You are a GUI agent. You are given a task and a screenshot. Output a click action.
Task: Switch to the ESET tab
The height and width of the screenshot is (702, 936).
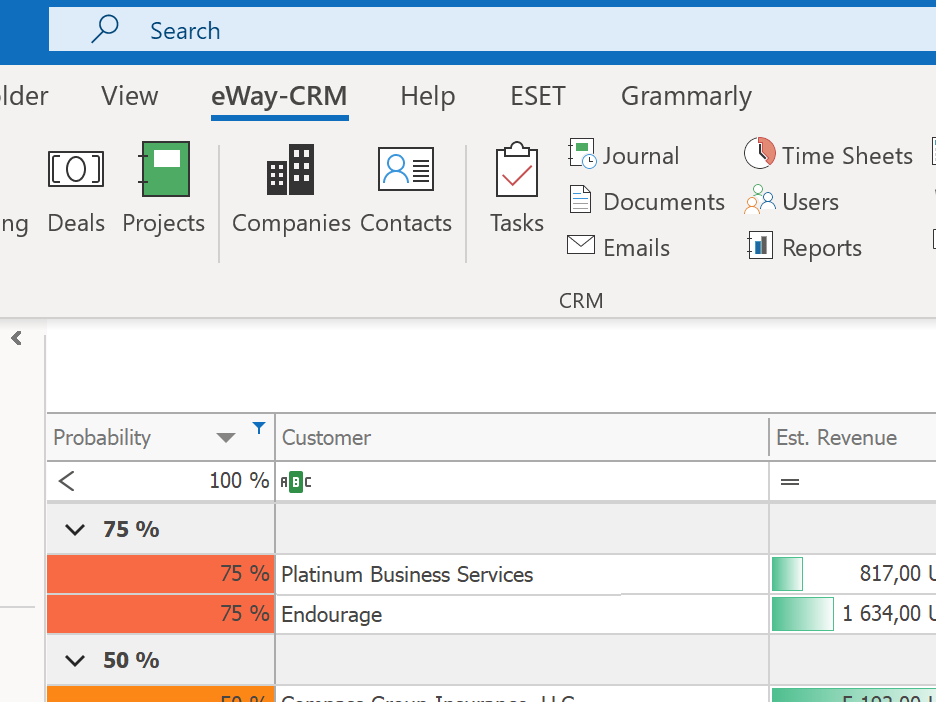point(537,96)
